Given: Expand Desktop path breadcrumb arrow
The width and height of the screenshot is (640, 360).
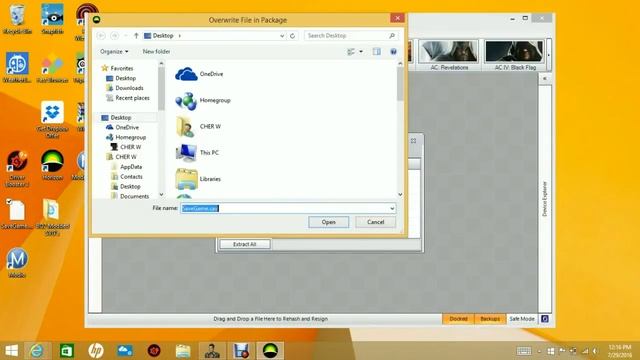Looking at the screenshot, I should 180,36.
